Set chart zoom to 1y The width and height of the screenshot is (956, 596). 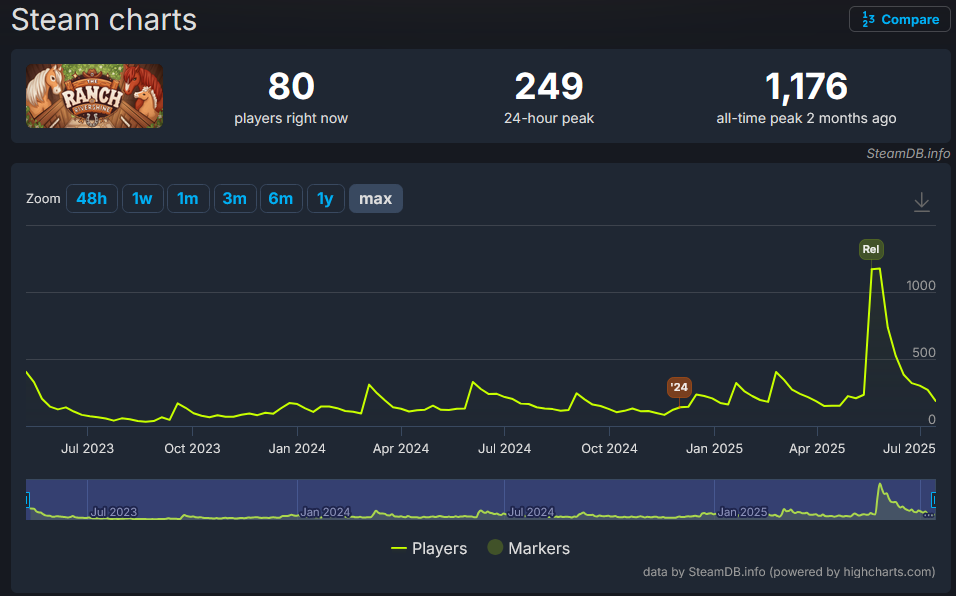pos(326,199)
